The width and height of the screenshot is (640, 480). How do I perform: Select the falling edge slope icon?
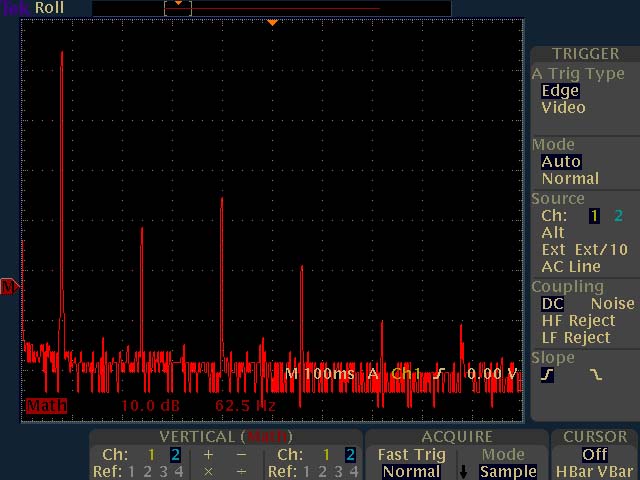coord(596,374)
